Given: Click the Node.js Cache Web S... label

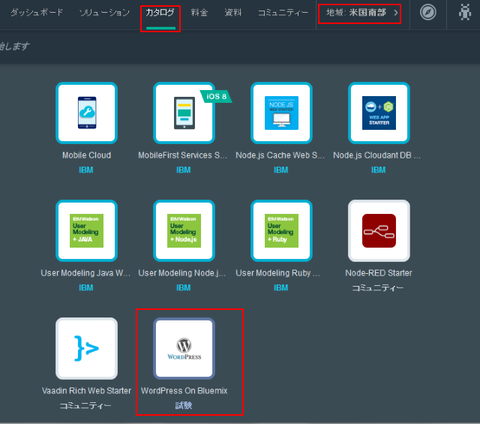Looking at the screenshot, I should [280, 155].
